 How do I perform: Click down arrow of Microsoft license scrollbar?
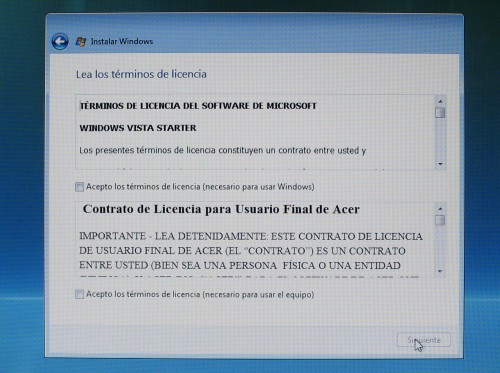440,164
